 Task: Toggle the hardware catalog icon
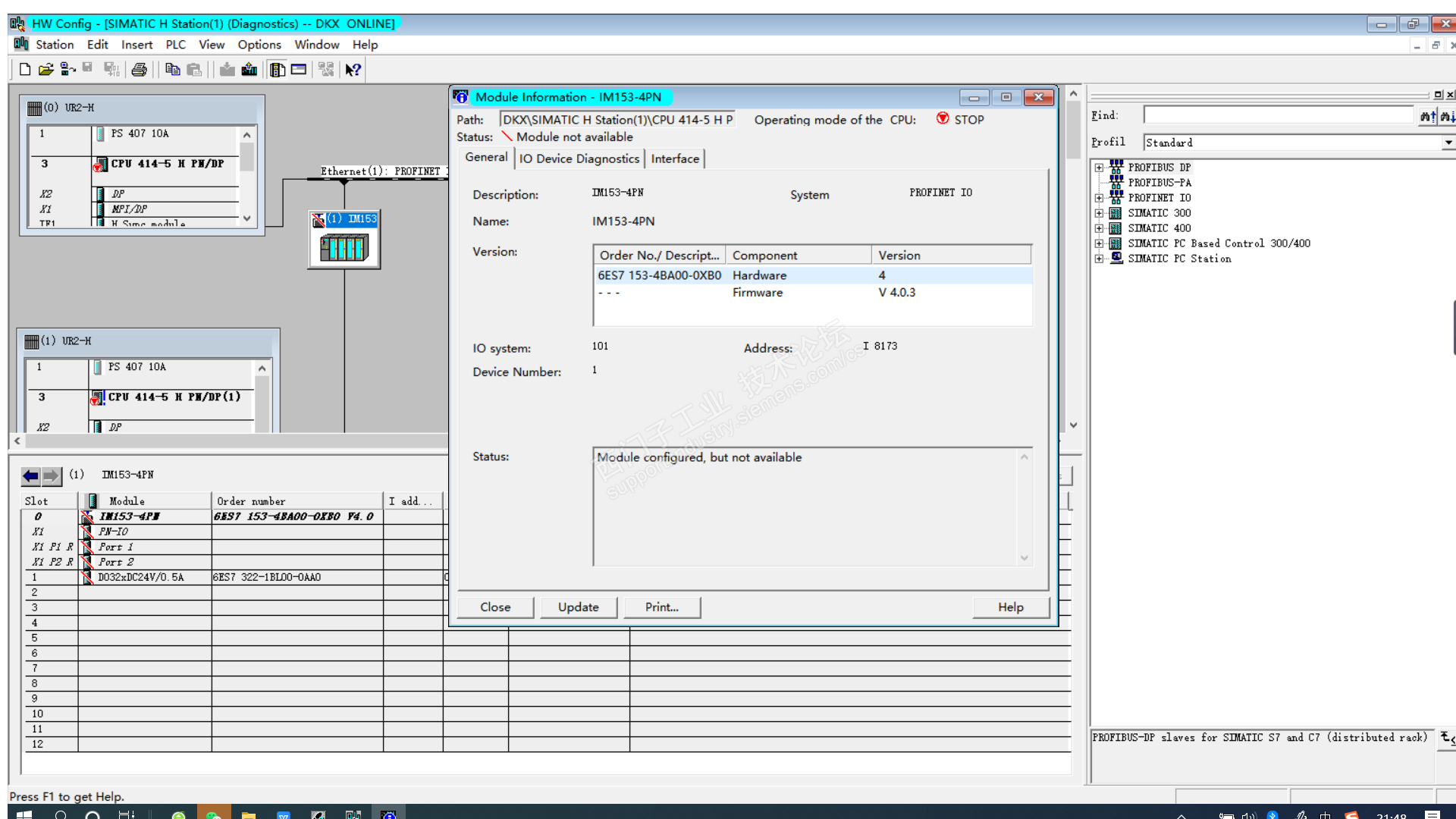[278, 70]
